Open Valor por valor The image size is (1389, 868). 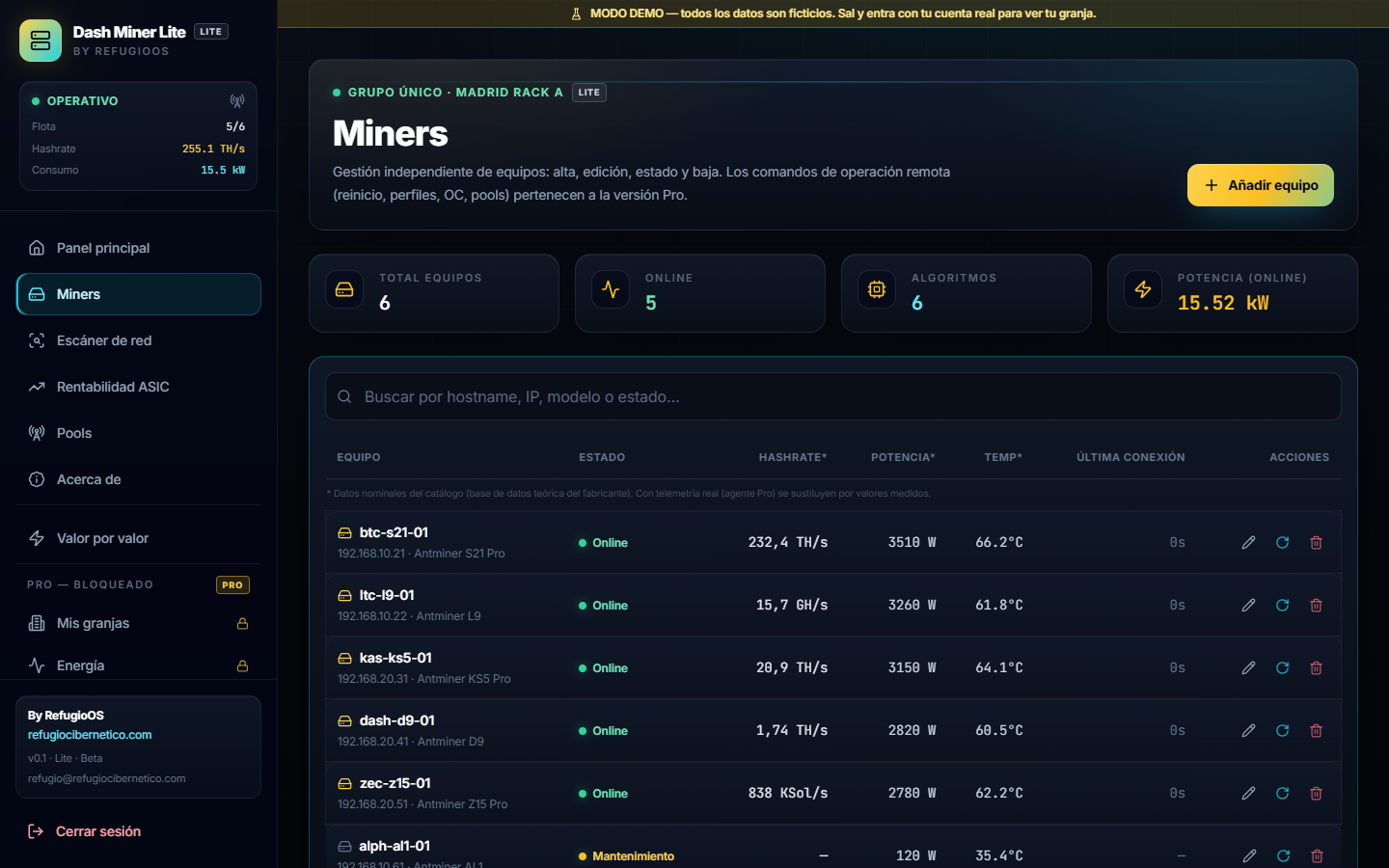tap(139, 538)
